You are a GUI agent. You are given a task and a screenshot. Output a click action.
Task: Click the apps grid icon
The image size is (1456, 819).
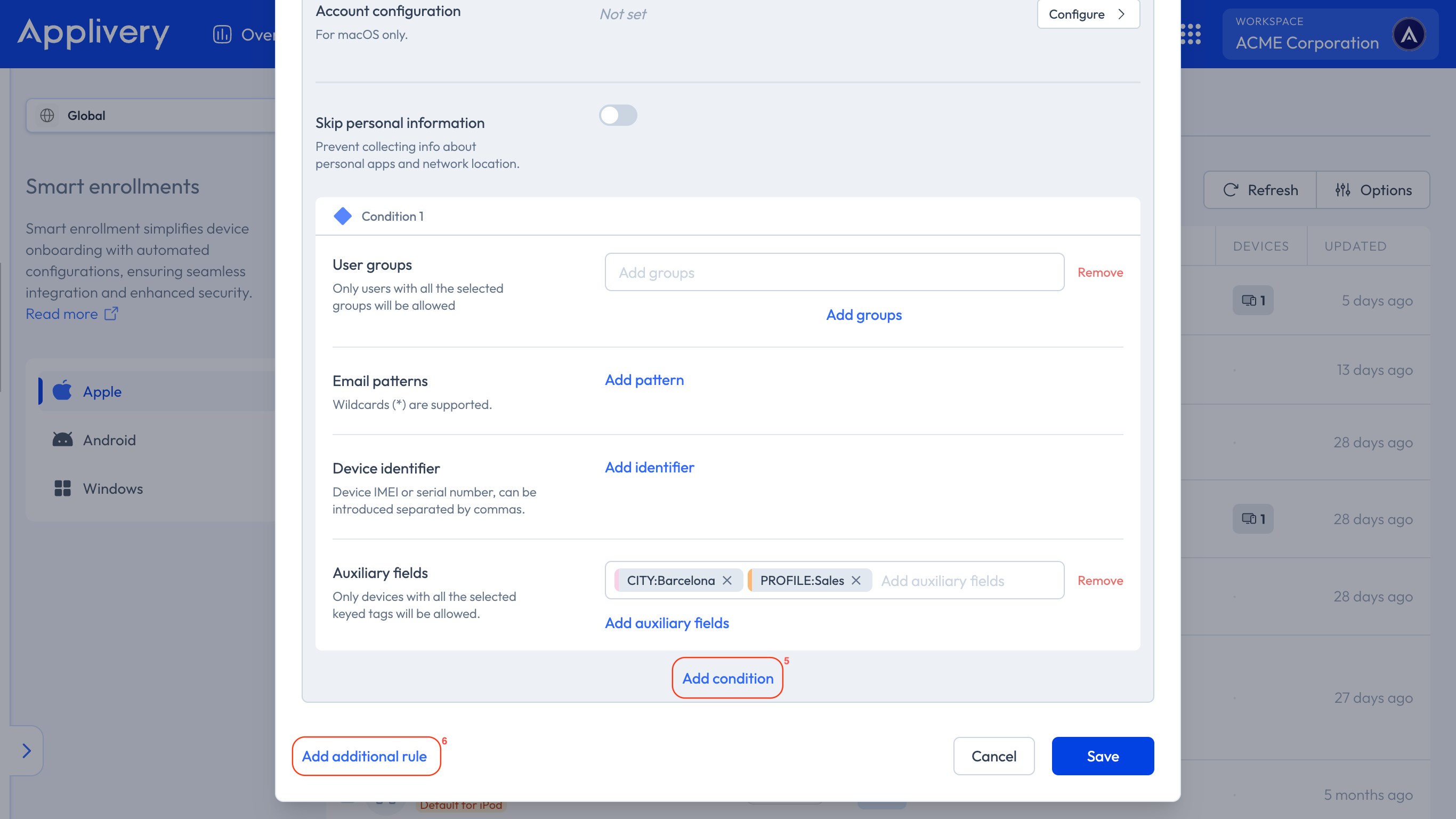pos(1191,34)
